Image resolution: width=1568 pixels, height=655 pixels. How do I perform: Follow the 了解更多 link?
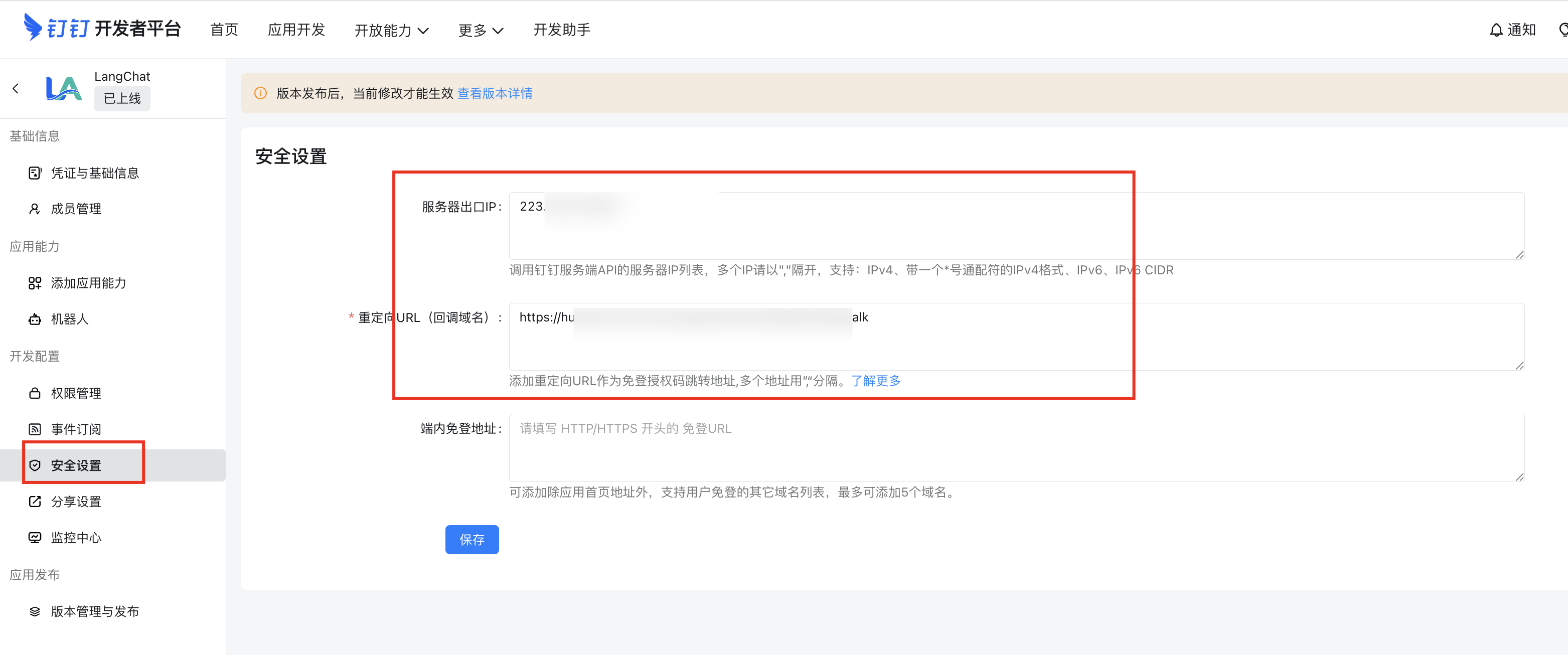pyautogui.click(x=875, y=381)
